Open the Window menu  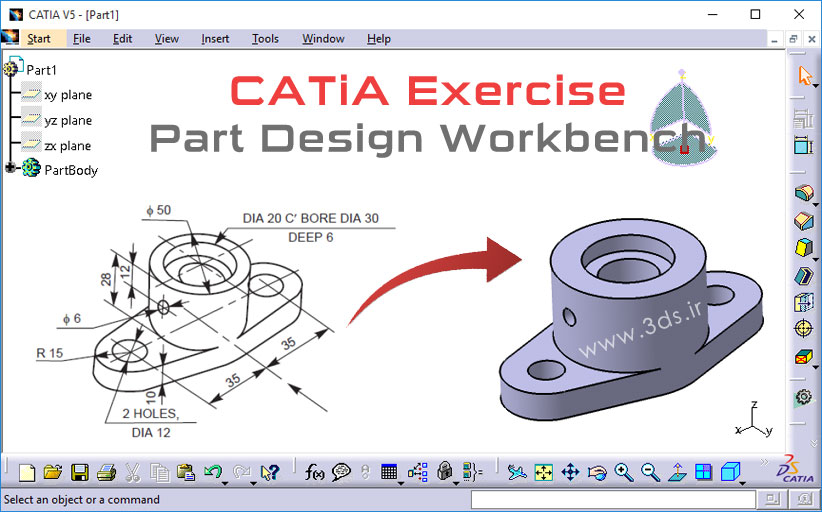pos(323,39)
